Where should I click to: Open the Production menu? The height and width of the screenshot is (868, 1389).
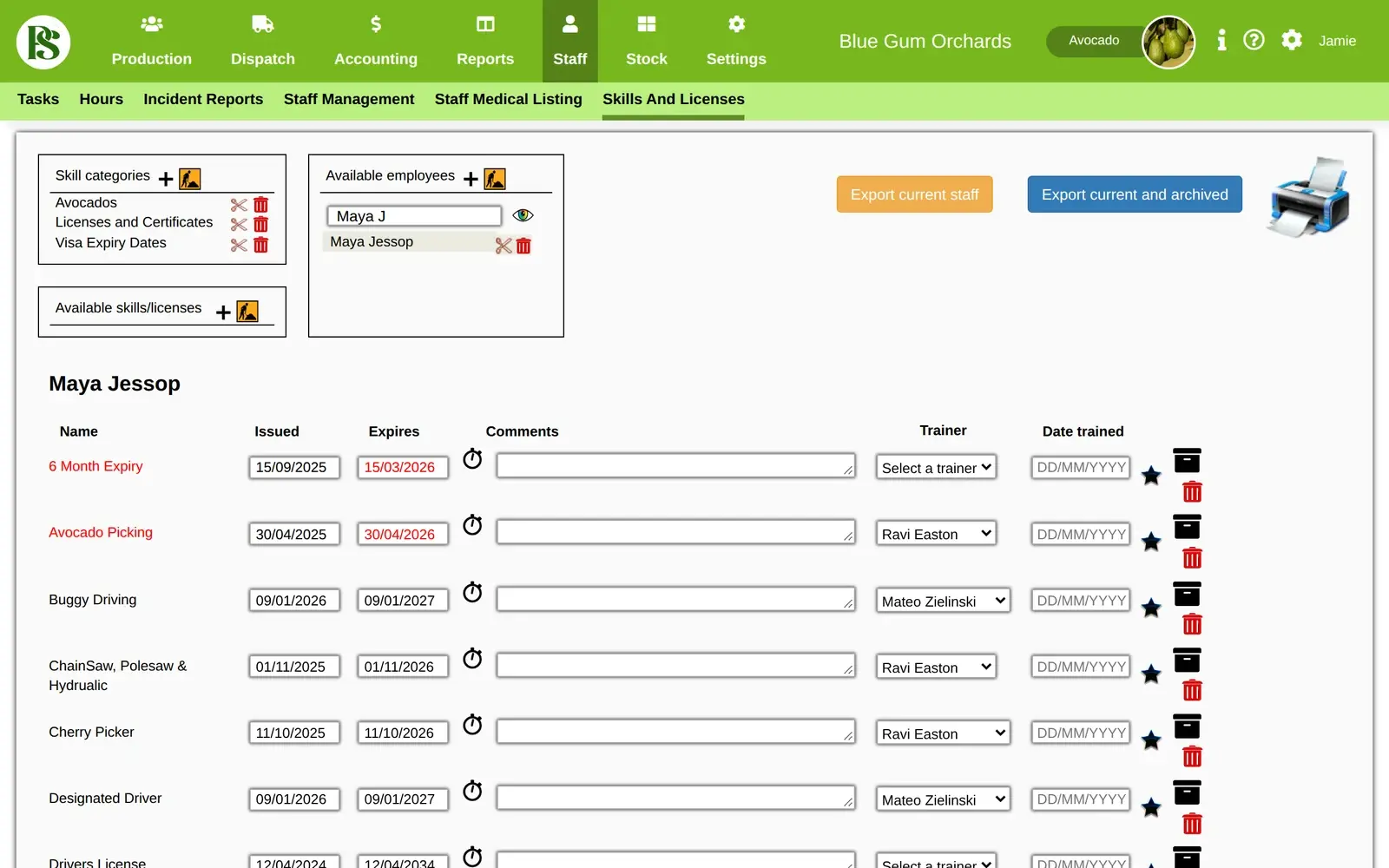[152, 42]
